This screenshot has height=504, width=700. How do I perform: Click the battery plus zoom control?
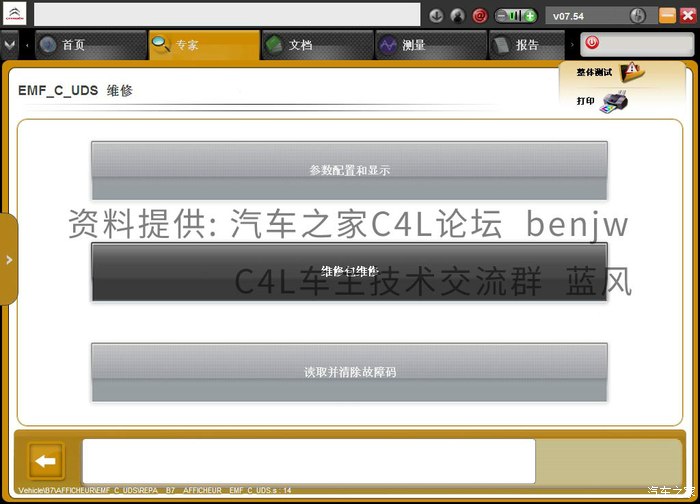tap(530, 16)
